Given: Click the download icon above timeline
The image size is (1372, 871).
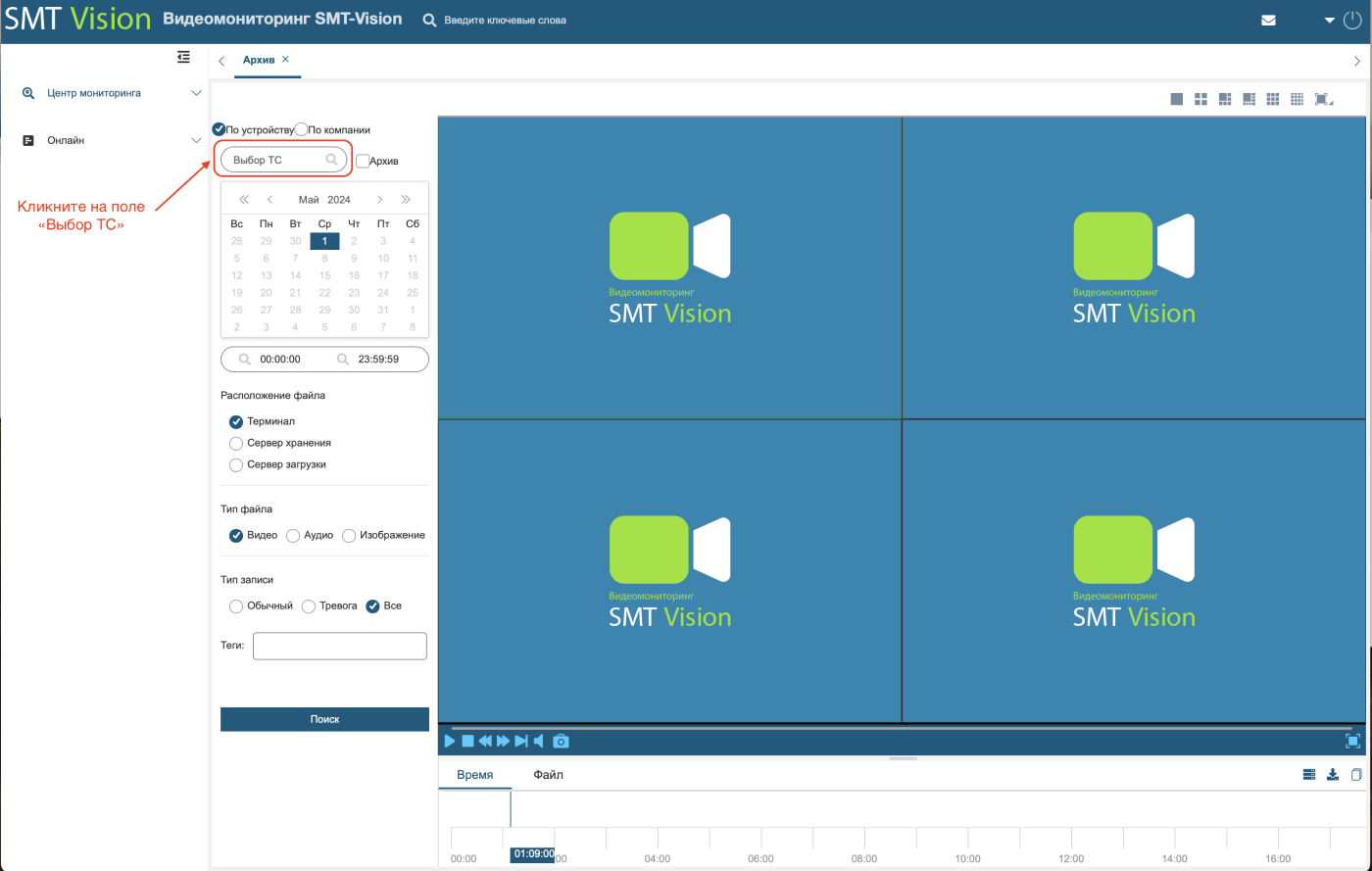Looking at the screenshot, I should pos(1333,775).
